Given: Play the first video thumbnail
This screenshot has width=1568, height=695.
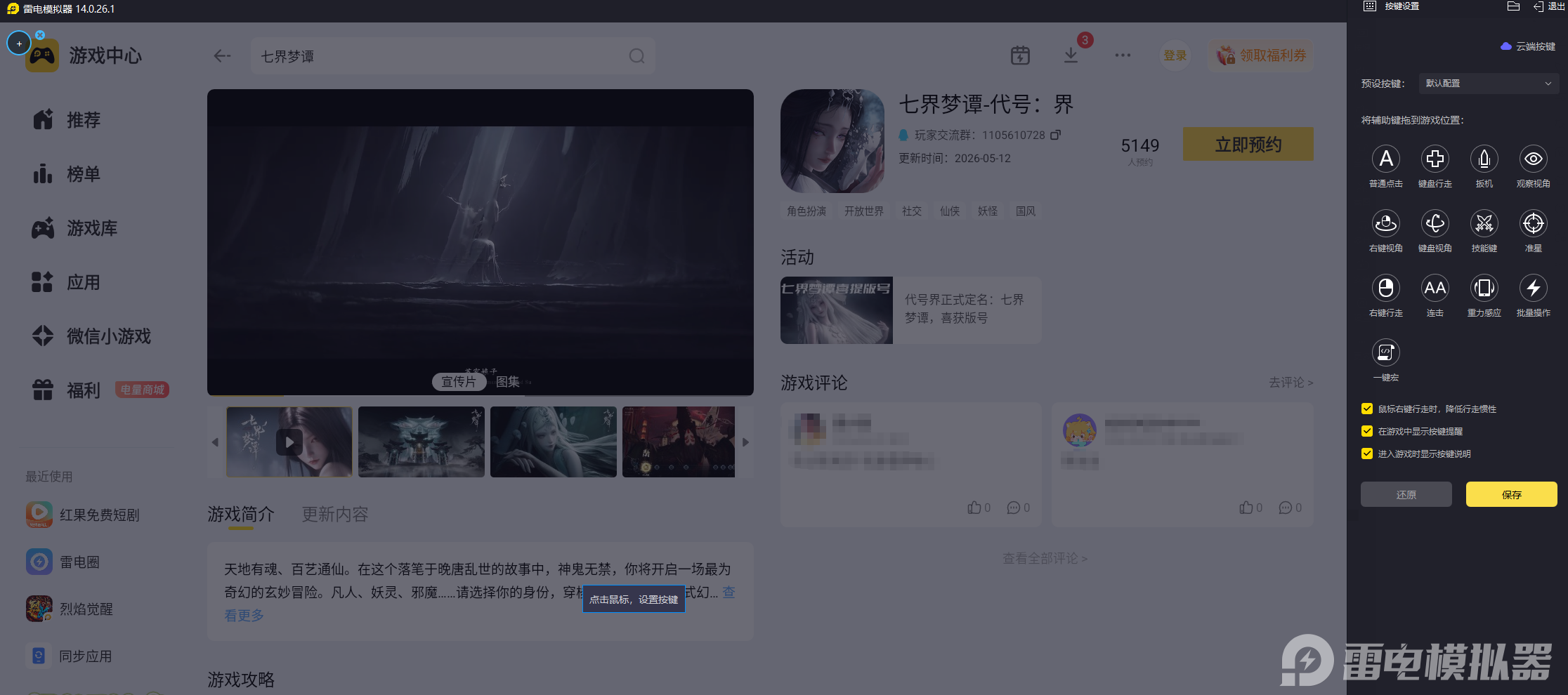Looking at the screenshot, I should click(289, 442).
